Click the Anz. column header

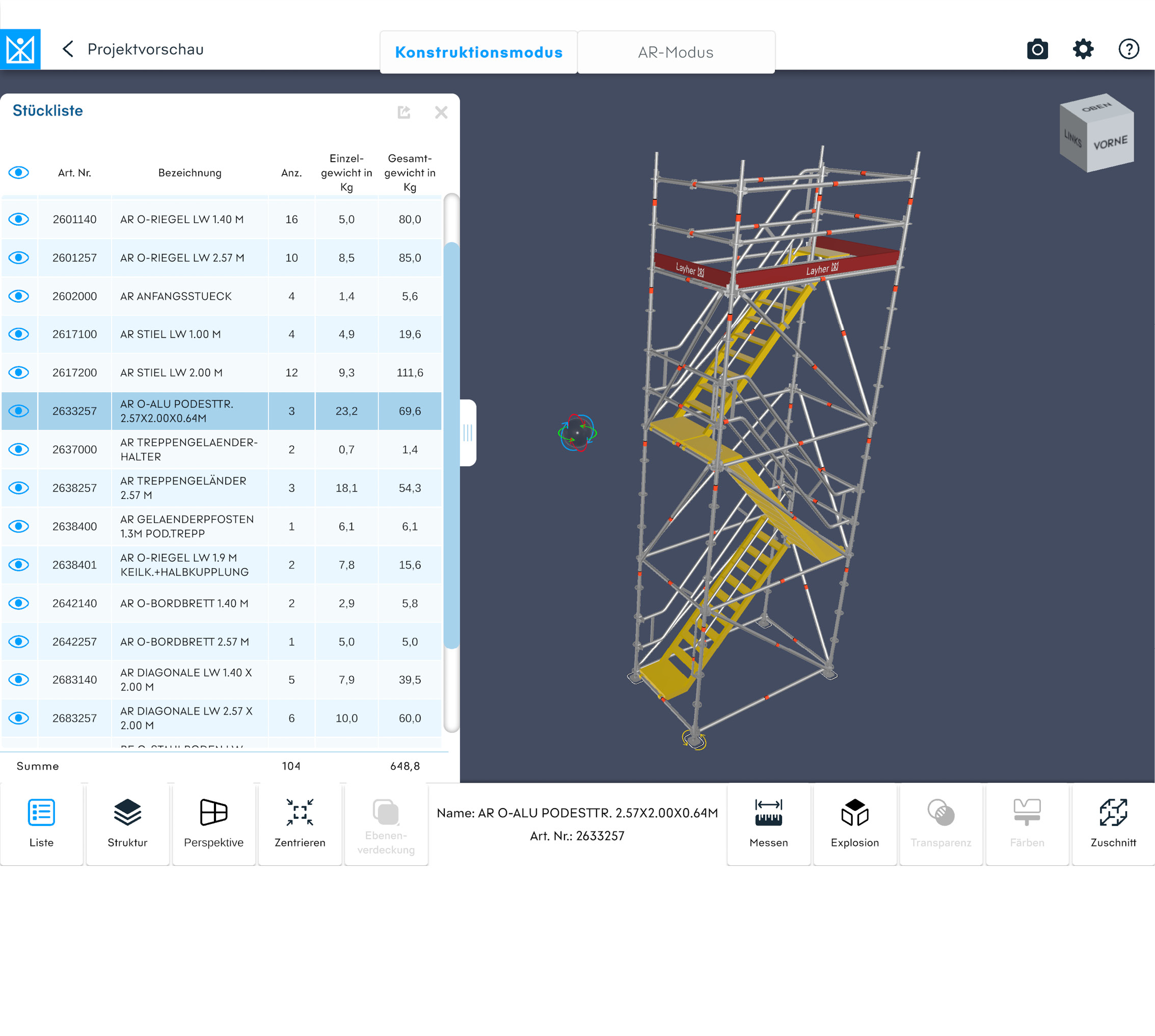(291, 172)
